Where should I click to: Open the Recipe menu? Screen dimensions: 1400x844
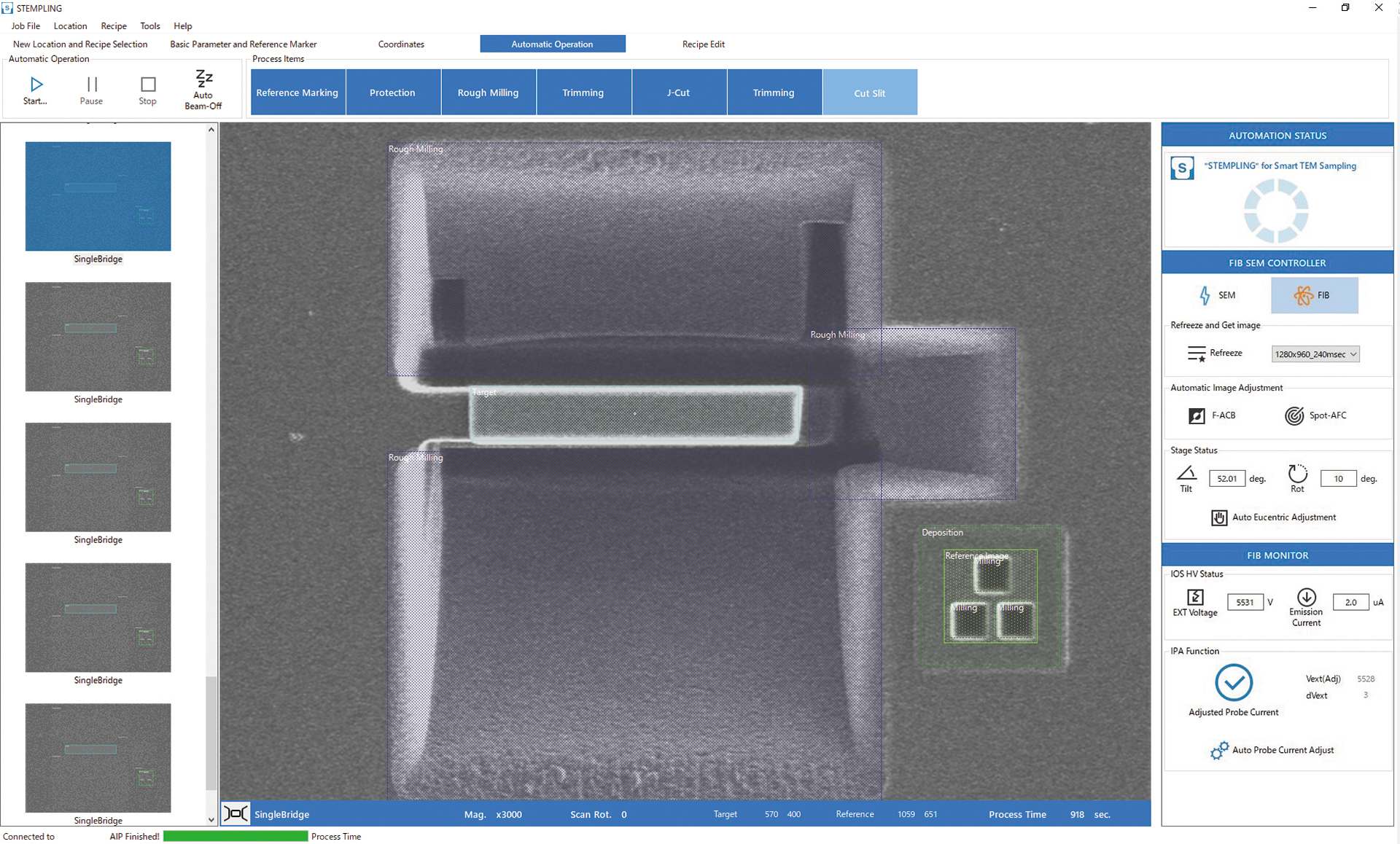tap(114, 26)
